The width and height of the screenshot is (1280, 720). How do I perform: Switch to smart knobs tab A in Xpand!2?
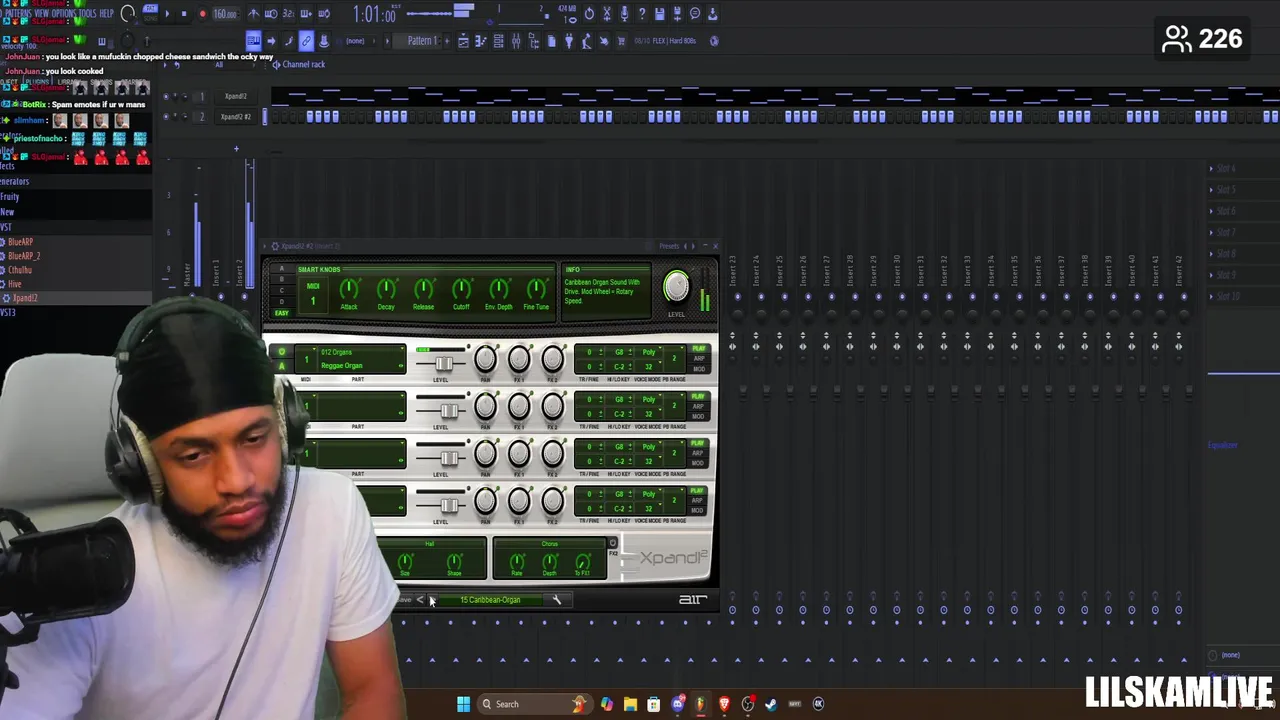pyautogui.click(x=282, y=268)
